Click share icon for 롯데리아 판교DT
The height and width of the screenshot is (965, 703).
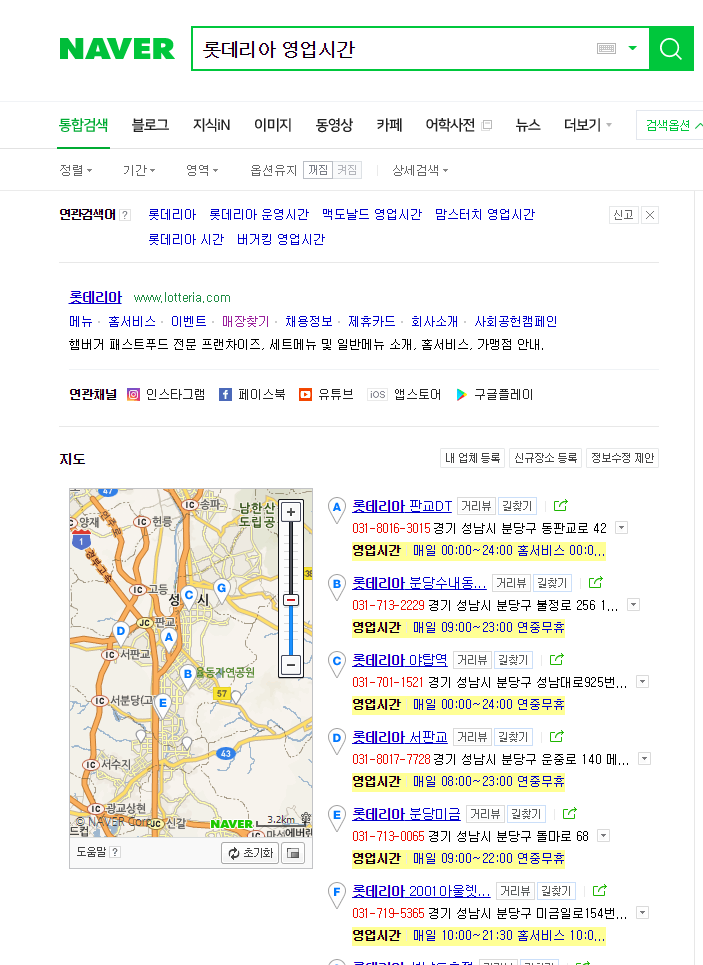[560, 506]
